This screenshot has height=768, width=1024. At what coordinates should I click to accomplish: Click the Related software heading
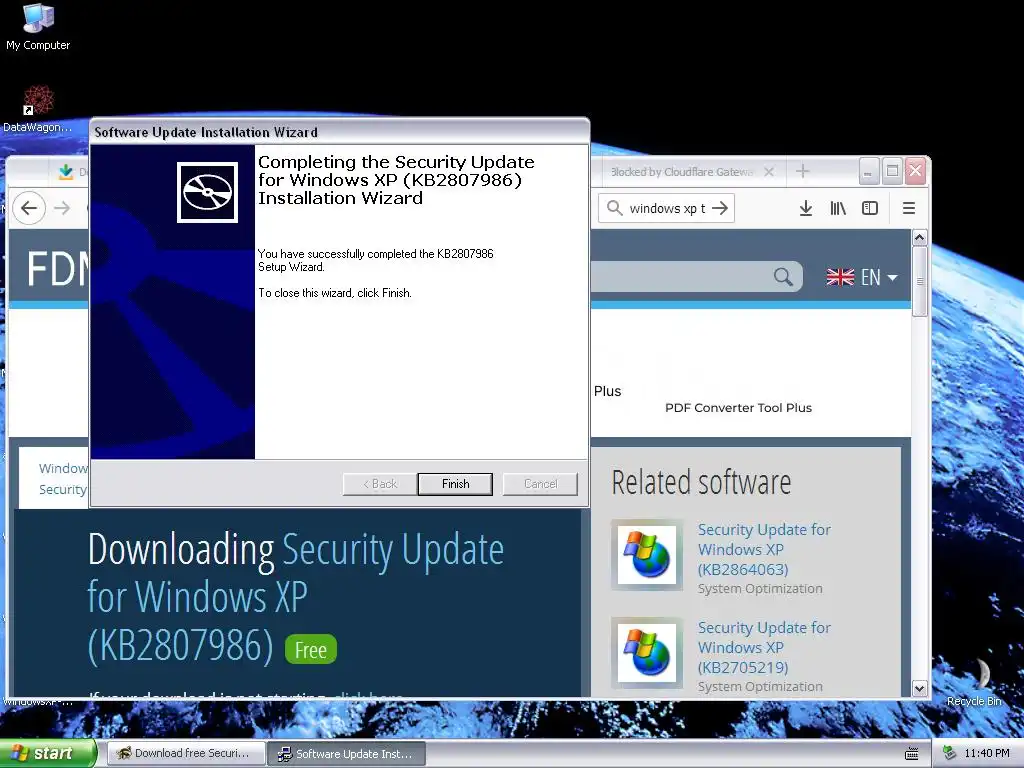click(701, 483)
